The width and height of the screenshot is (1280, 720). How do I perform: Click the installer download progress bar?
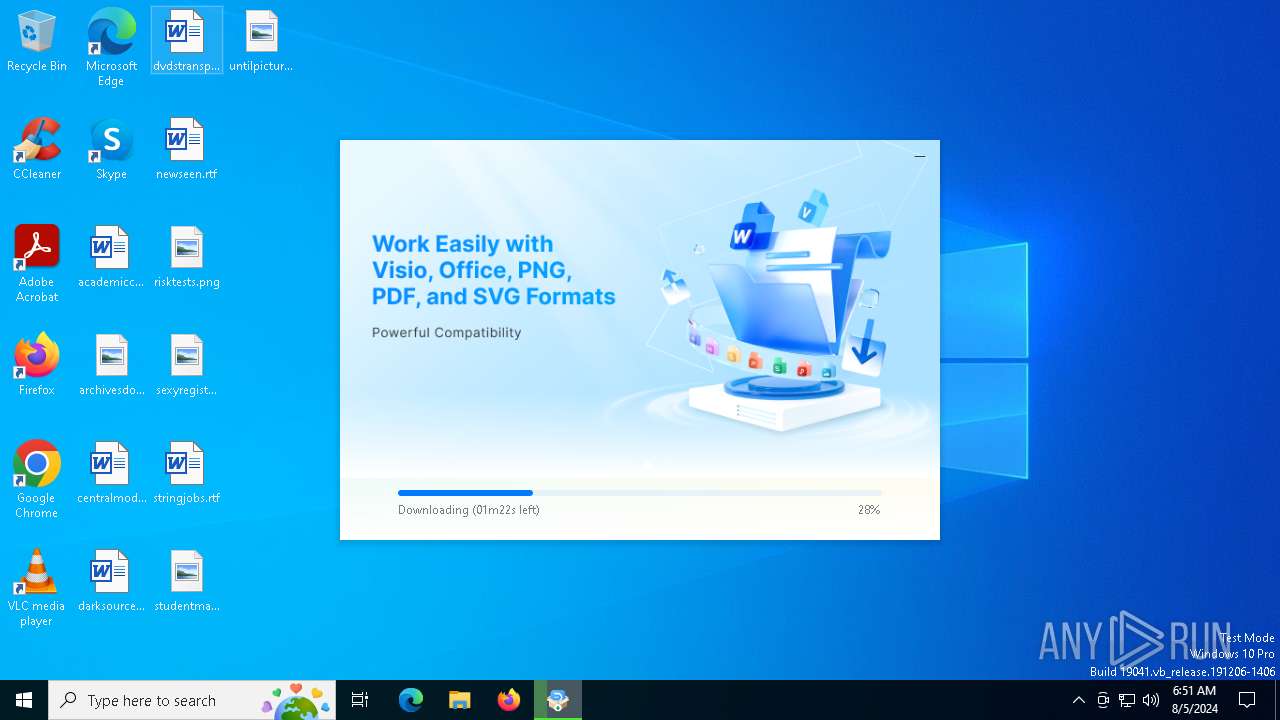click(640, 493)
